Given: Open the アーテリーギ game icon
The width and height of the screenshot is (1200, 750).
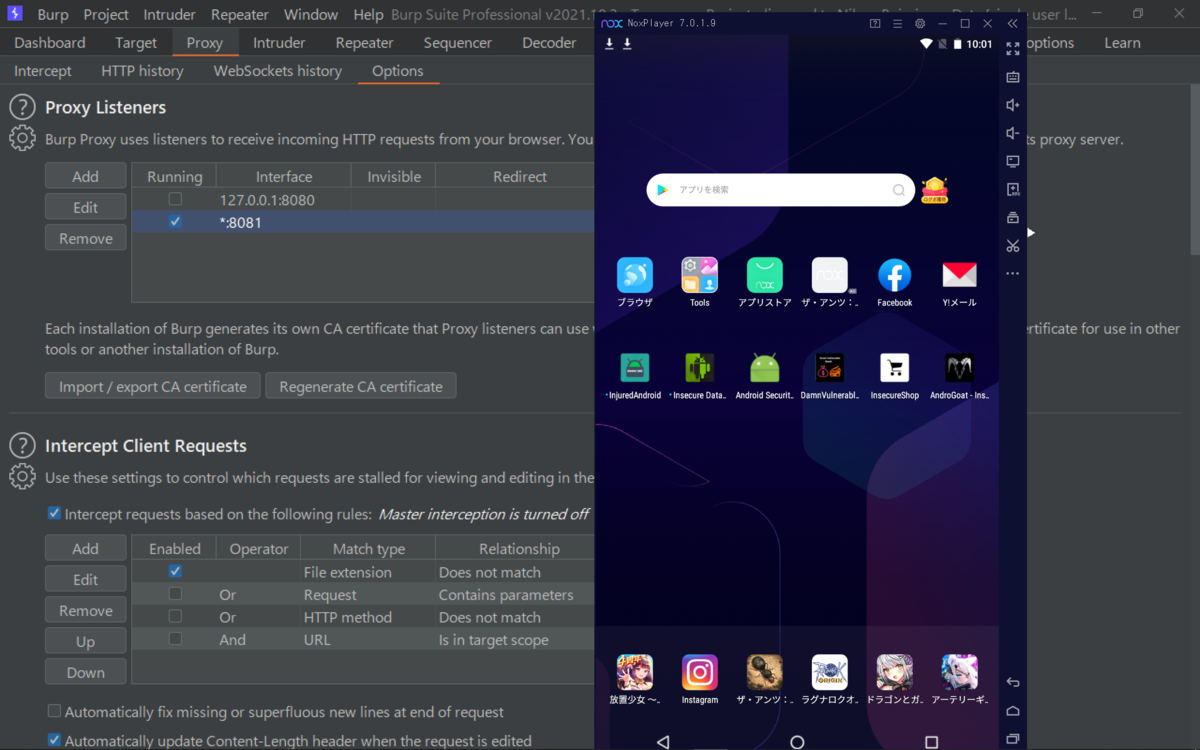Looking at the screenshot, I should click(x=959, y=673).
